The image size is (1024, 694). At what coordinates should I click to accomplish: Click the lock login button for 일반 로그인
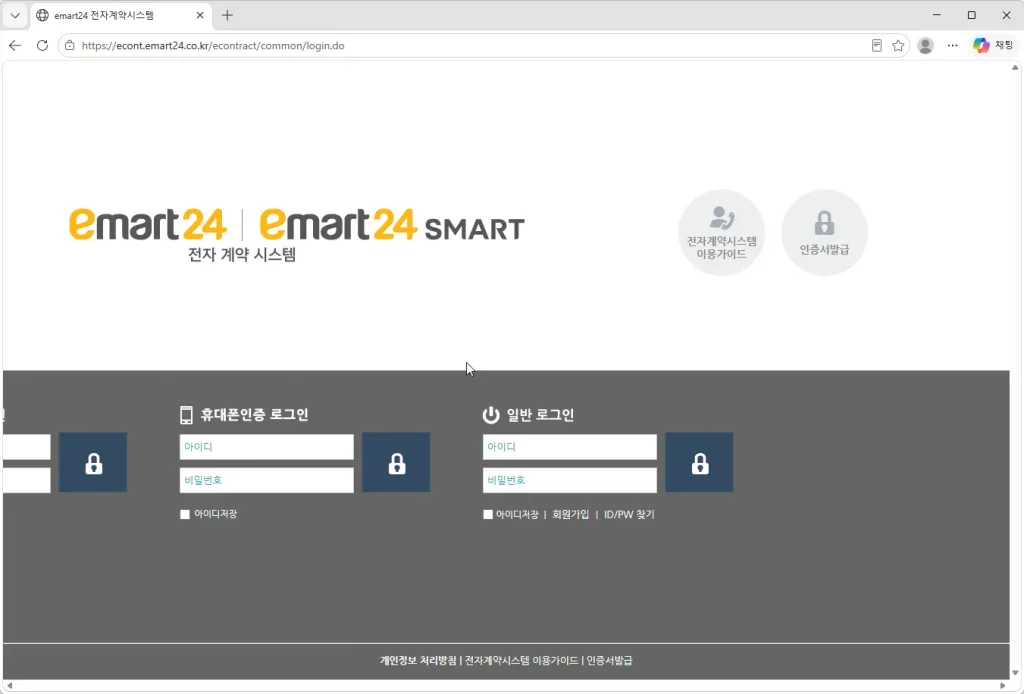(x=699, y=462)
